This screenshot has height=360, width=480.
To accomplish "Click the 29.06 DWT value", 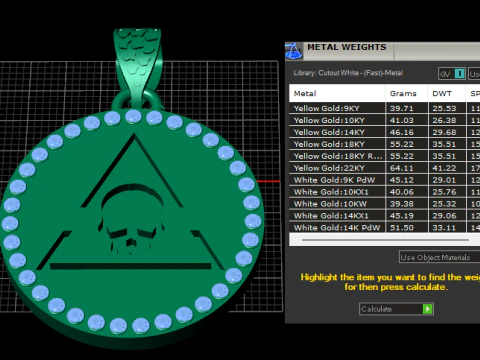I will tap(444, 216).
